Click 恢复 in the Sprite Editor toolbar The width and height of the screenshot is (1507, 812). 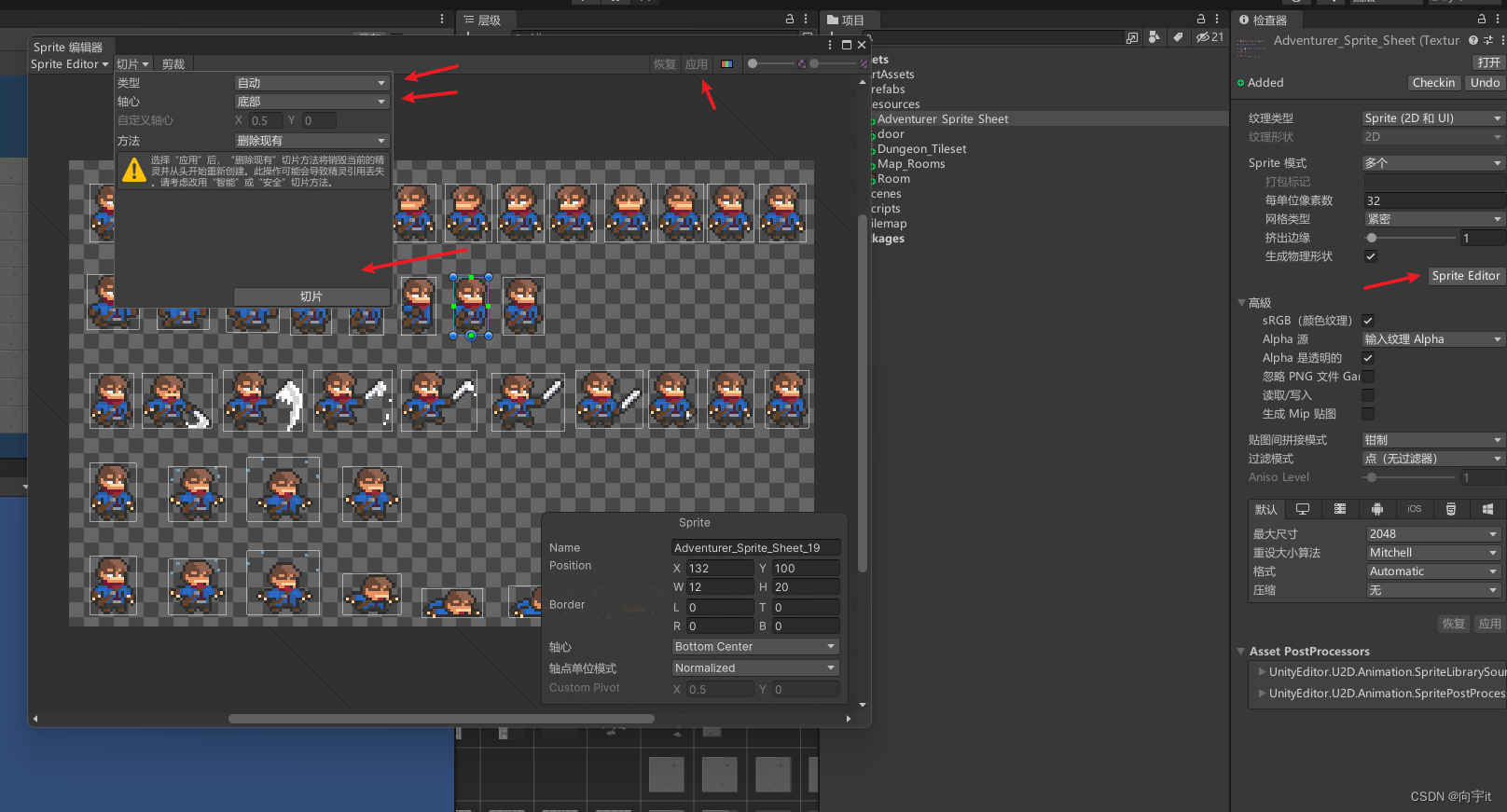[x=665, y=64]
